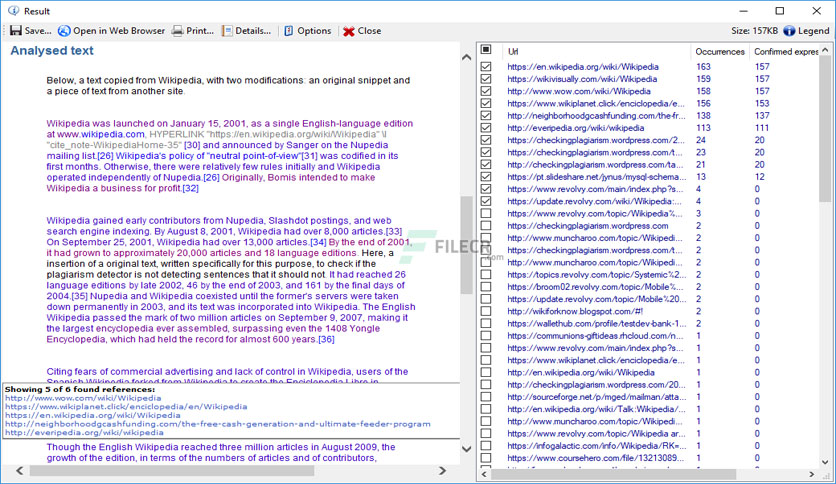Open the en.wikipedia.org Talk:Wikipedia URL
Screen dimensions: 836x484
coord(596,409)
